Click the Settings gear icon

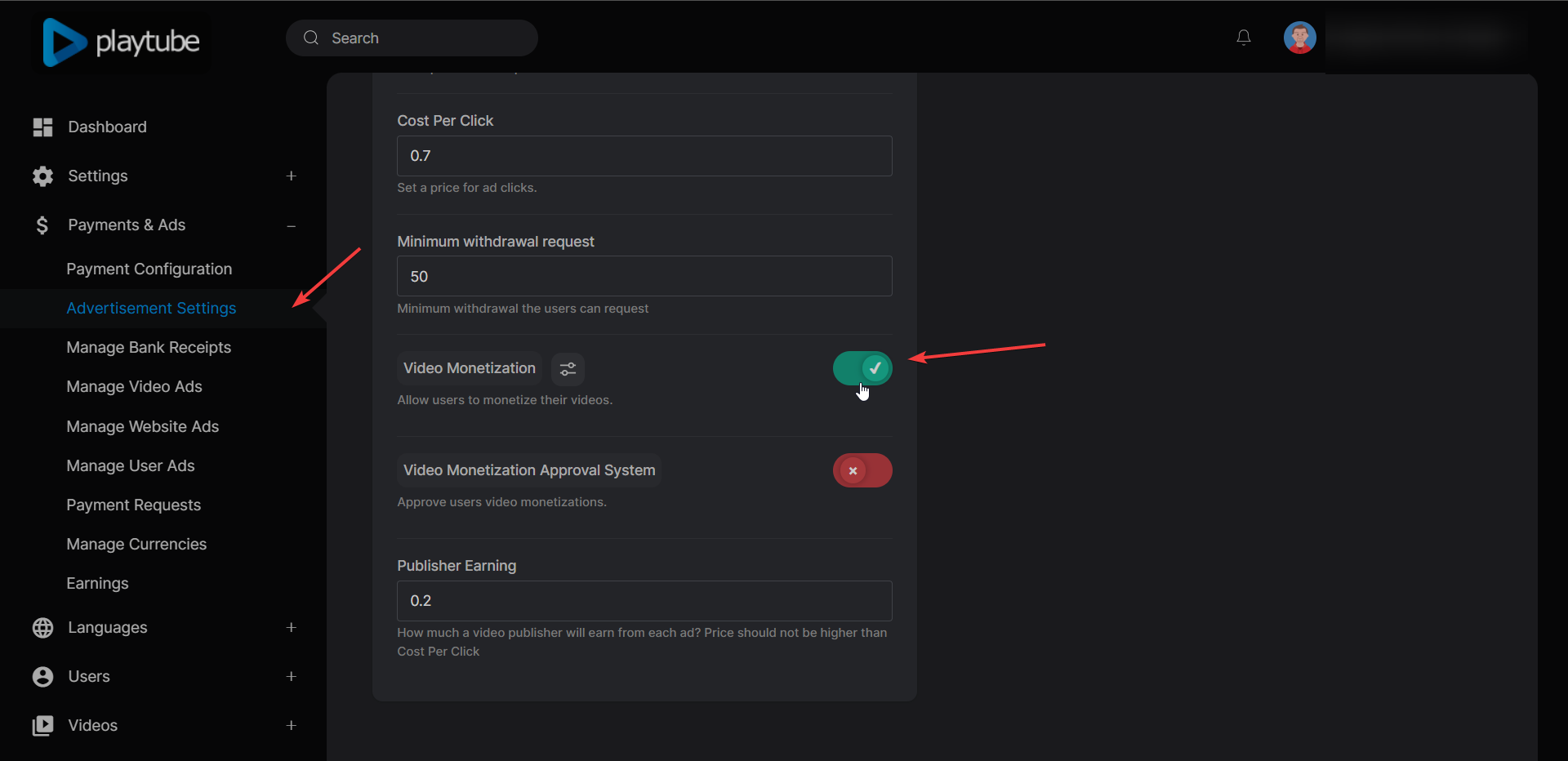point(42,176)
